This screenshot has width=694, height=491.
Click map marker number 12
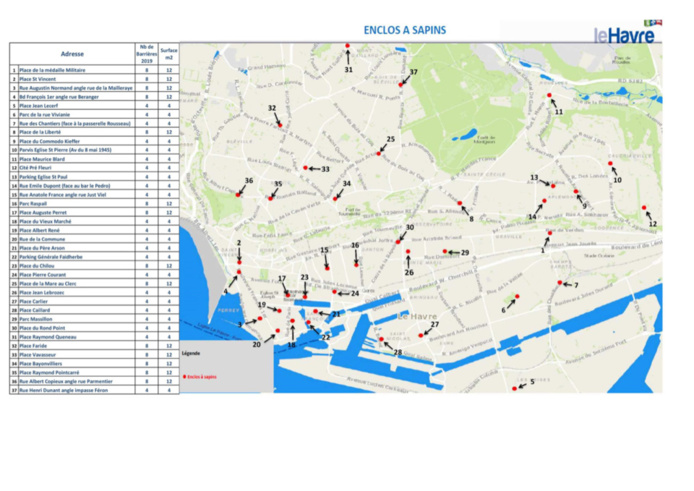pyautogui.click(x=644, y=208)
